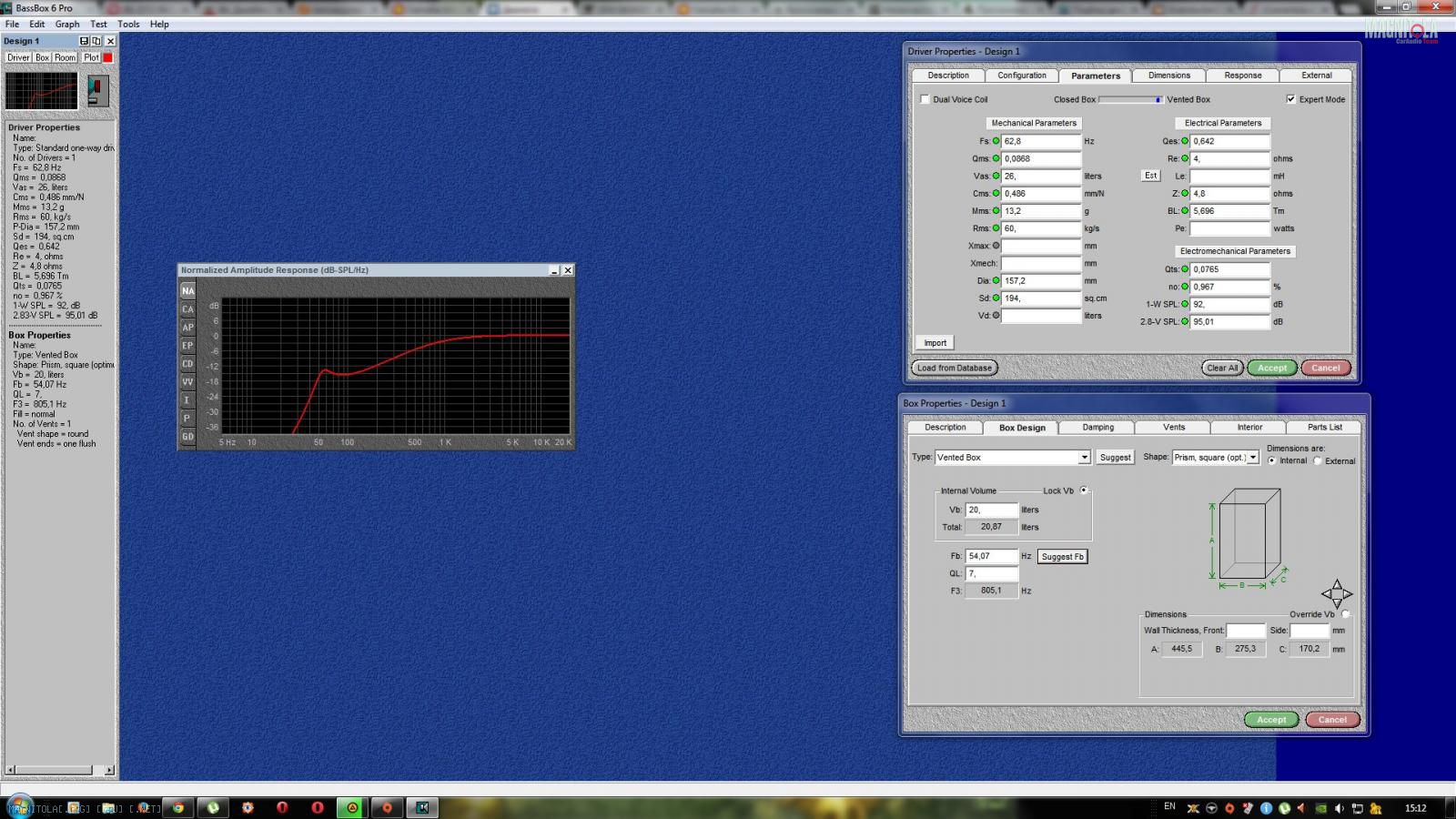Select the EP electrical power graph button

(x=187, y=346)
